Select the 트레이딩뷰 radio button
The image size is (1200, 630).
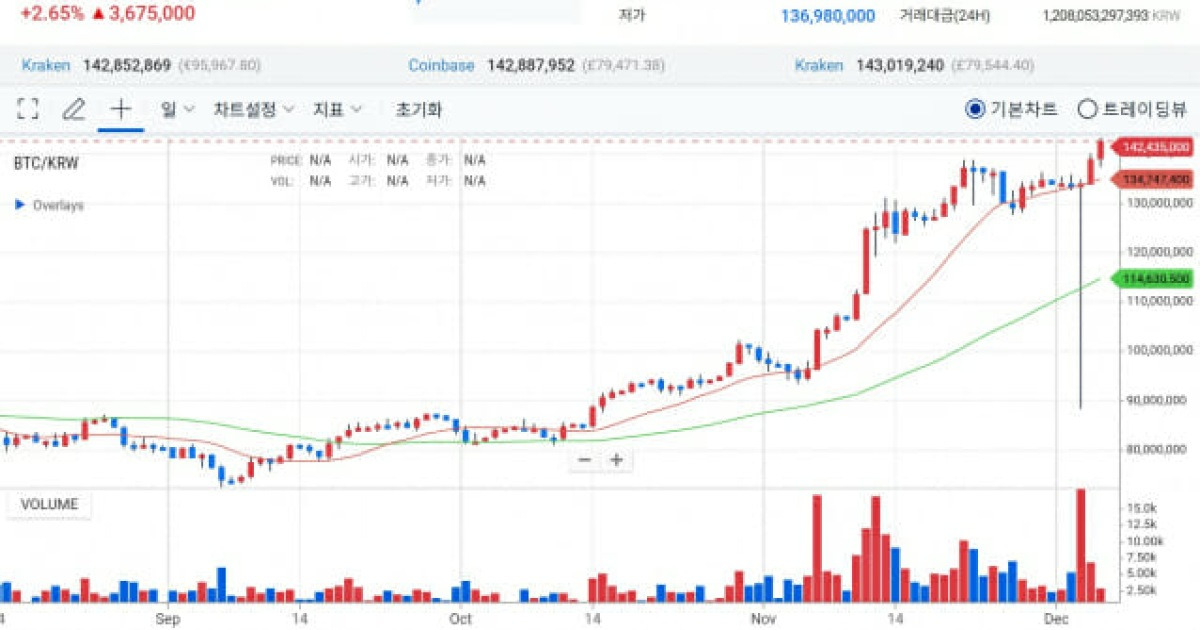(x=1087, y=110)
